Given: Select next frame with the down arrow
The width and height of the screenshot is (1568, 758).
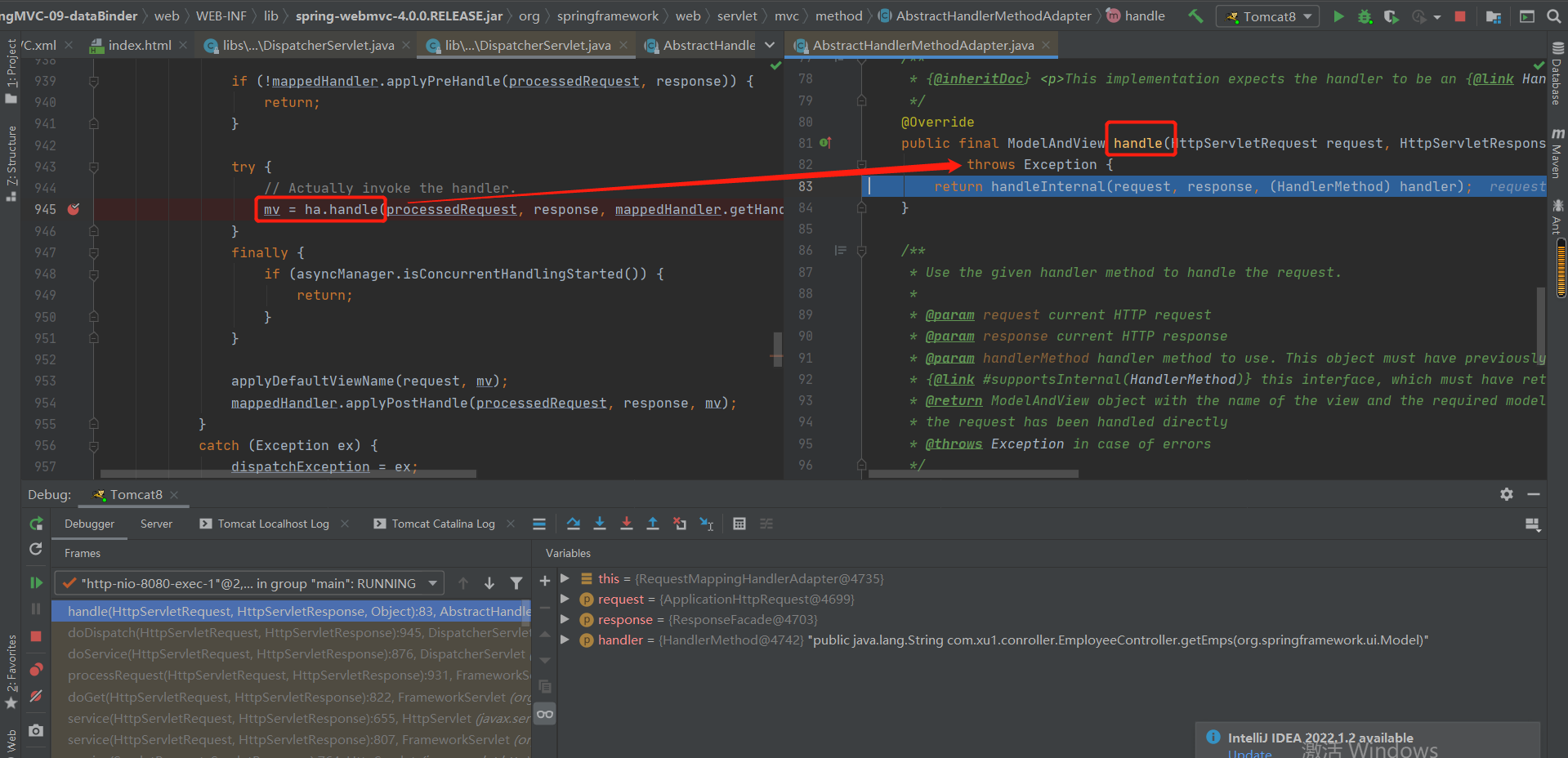Looking at the screenshot, I should (489, 583).
